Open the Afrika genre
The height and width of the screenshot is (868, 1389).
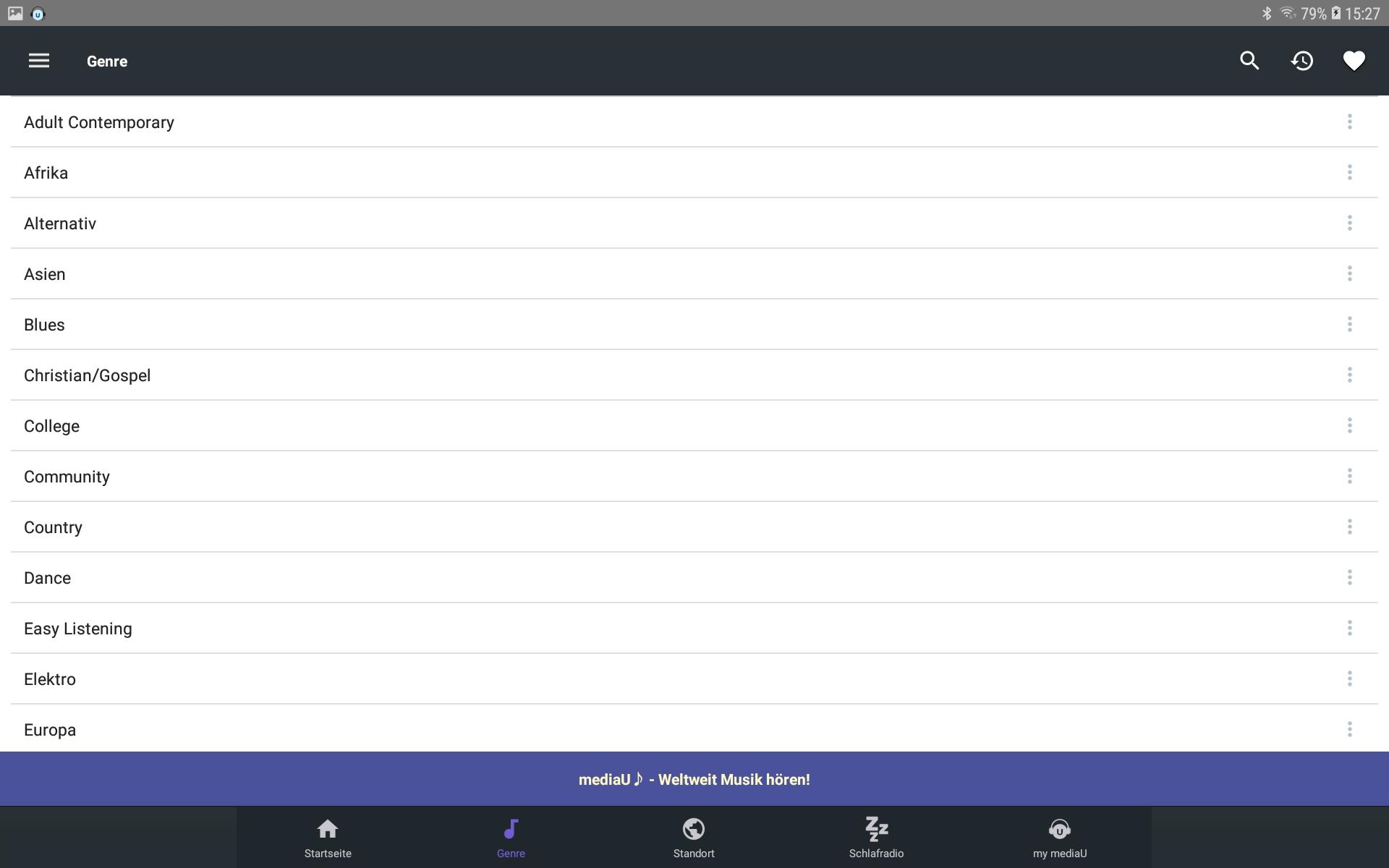(46, 173)
